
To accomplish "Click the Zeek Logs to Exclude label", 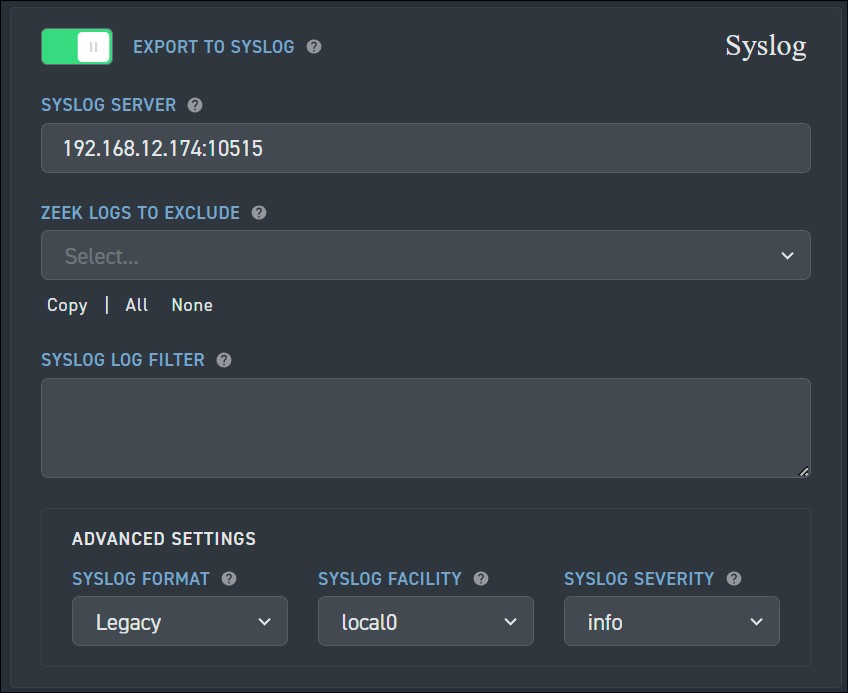I will [x=141, y=213].
